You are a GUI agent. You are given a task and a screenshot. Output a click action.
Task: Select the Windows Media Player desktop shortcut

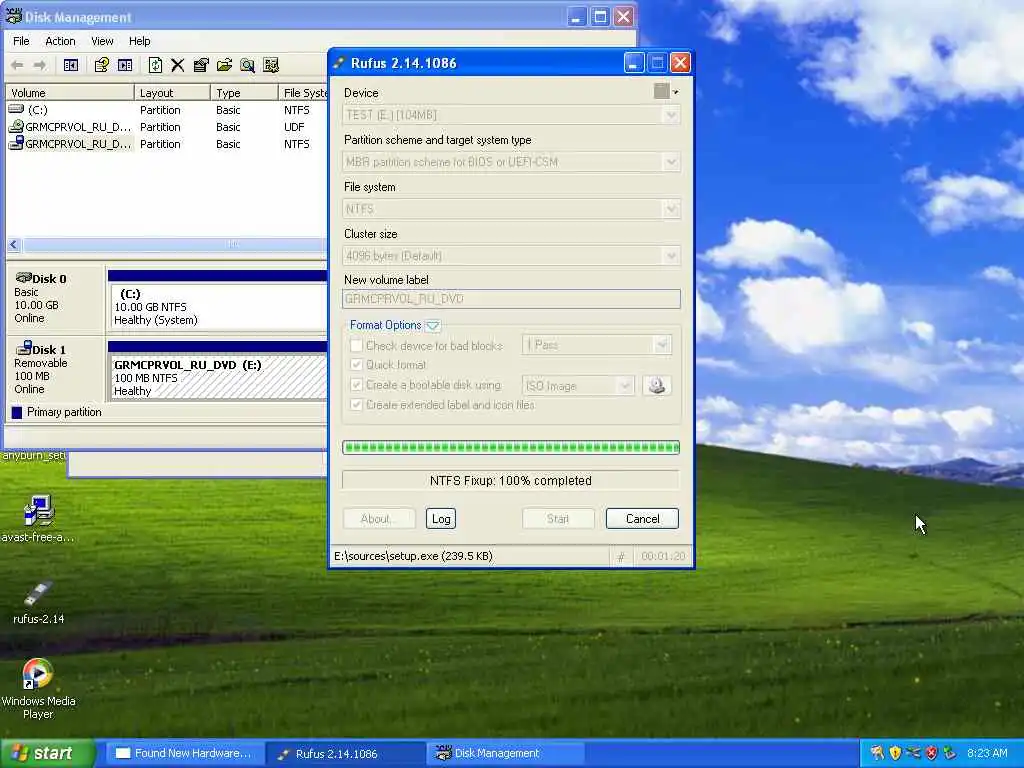pos(38,688)
